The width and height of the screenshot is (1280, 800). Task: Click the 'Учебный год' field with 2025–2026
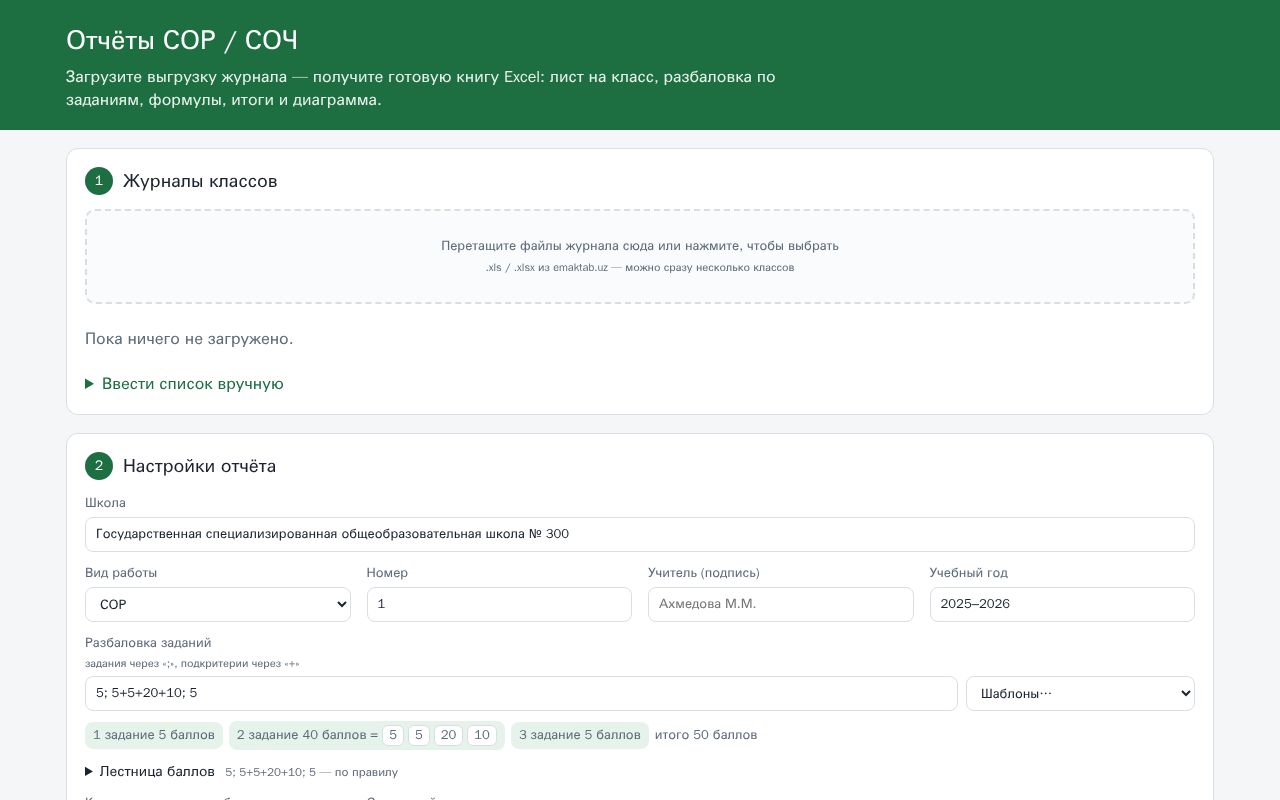click(1062, 604)
